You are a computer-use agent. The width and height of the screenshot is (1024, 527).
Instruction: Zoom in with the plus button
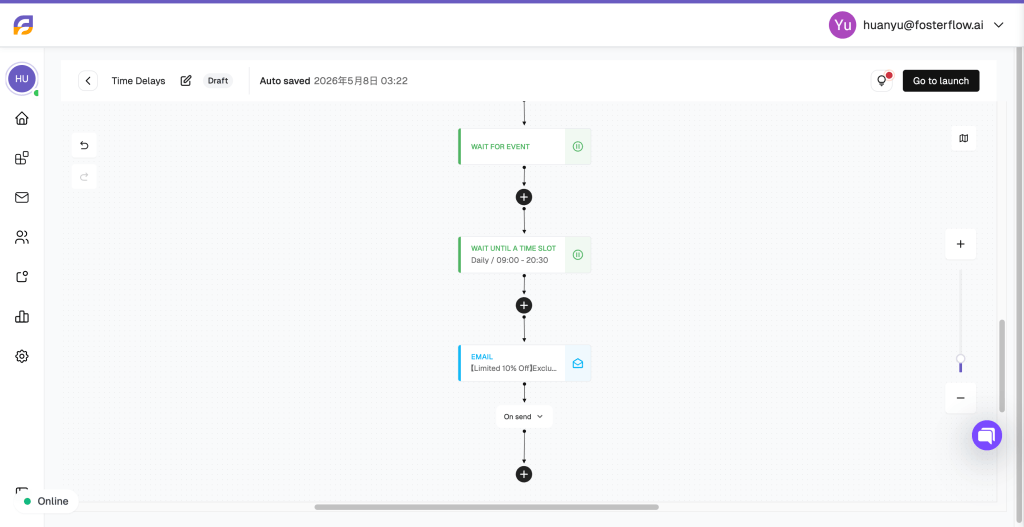click(x=960, y=244)
